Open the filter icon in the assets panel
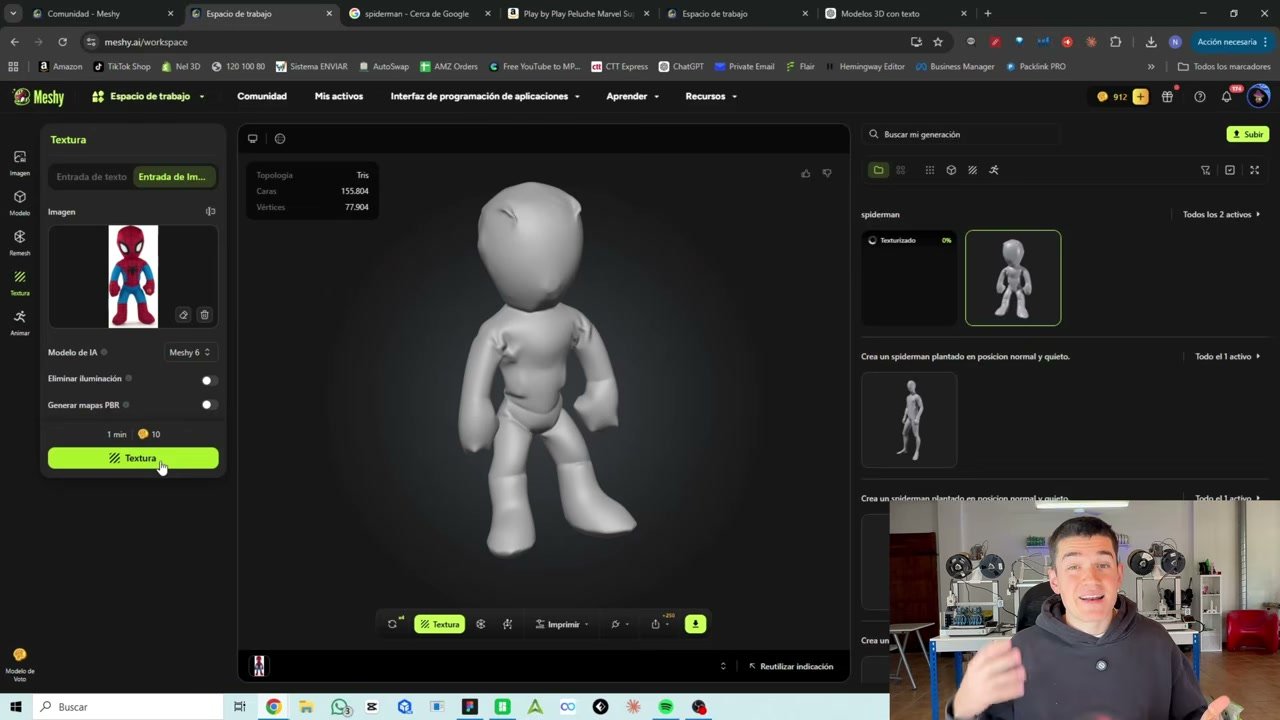Viewport: 1280px width, 720px height. click(x=1205, y=170)
